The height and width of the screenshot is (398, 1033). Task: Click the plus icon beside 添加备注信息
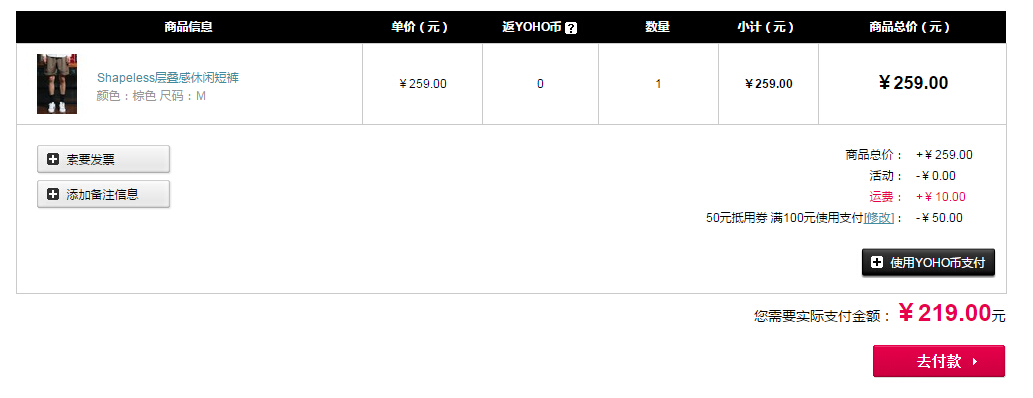click(x=53, y=194)
